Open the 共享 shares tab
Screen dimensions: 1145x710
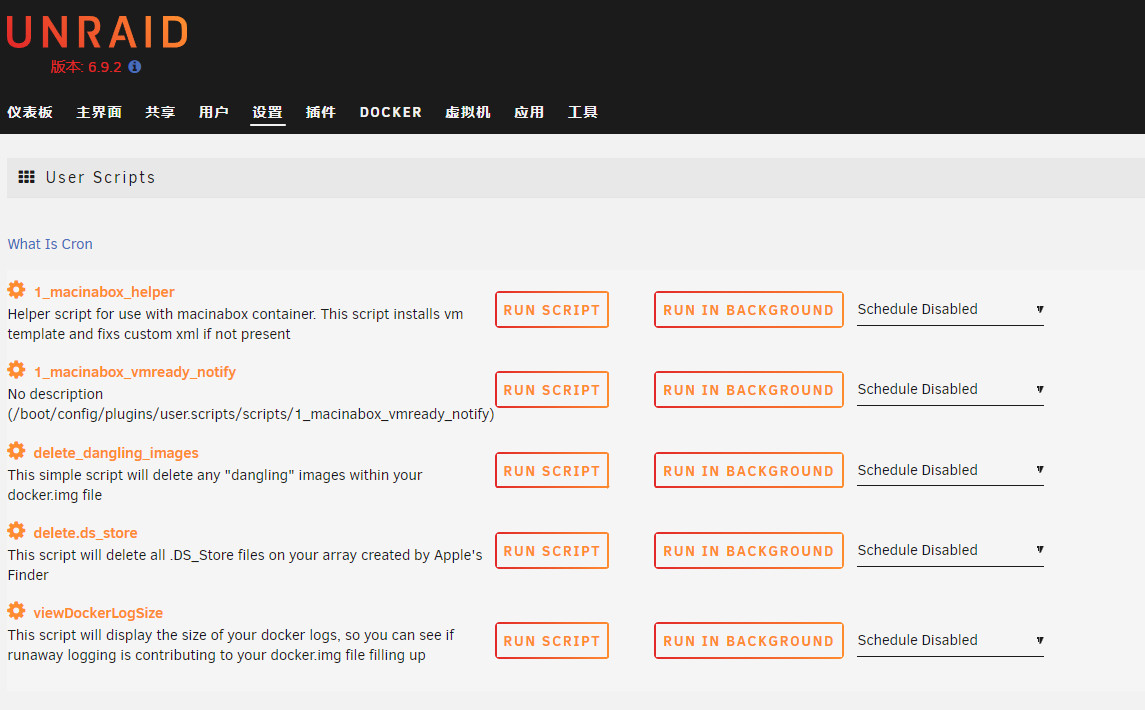click(160, 112)
